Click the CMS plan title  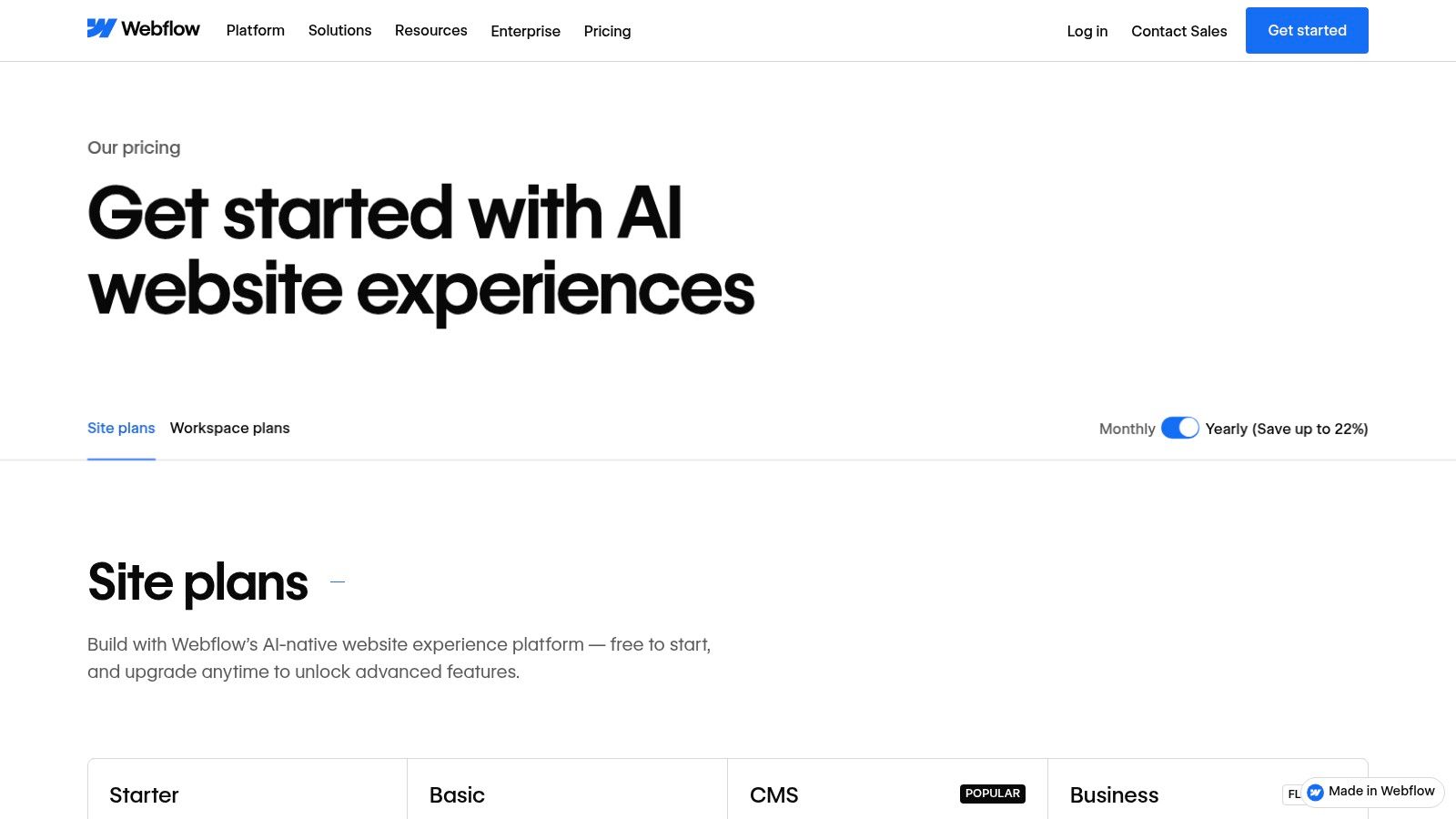773,795
